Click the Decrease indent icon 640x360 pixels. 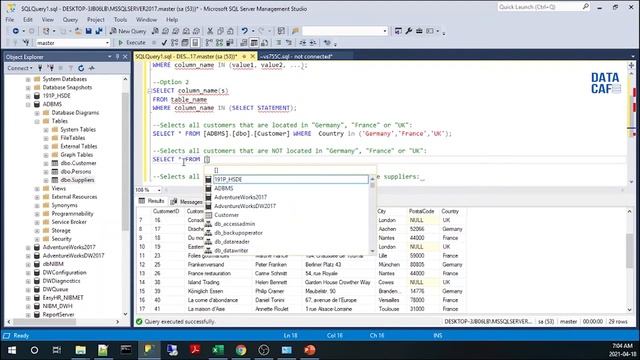tap(302, 42)
